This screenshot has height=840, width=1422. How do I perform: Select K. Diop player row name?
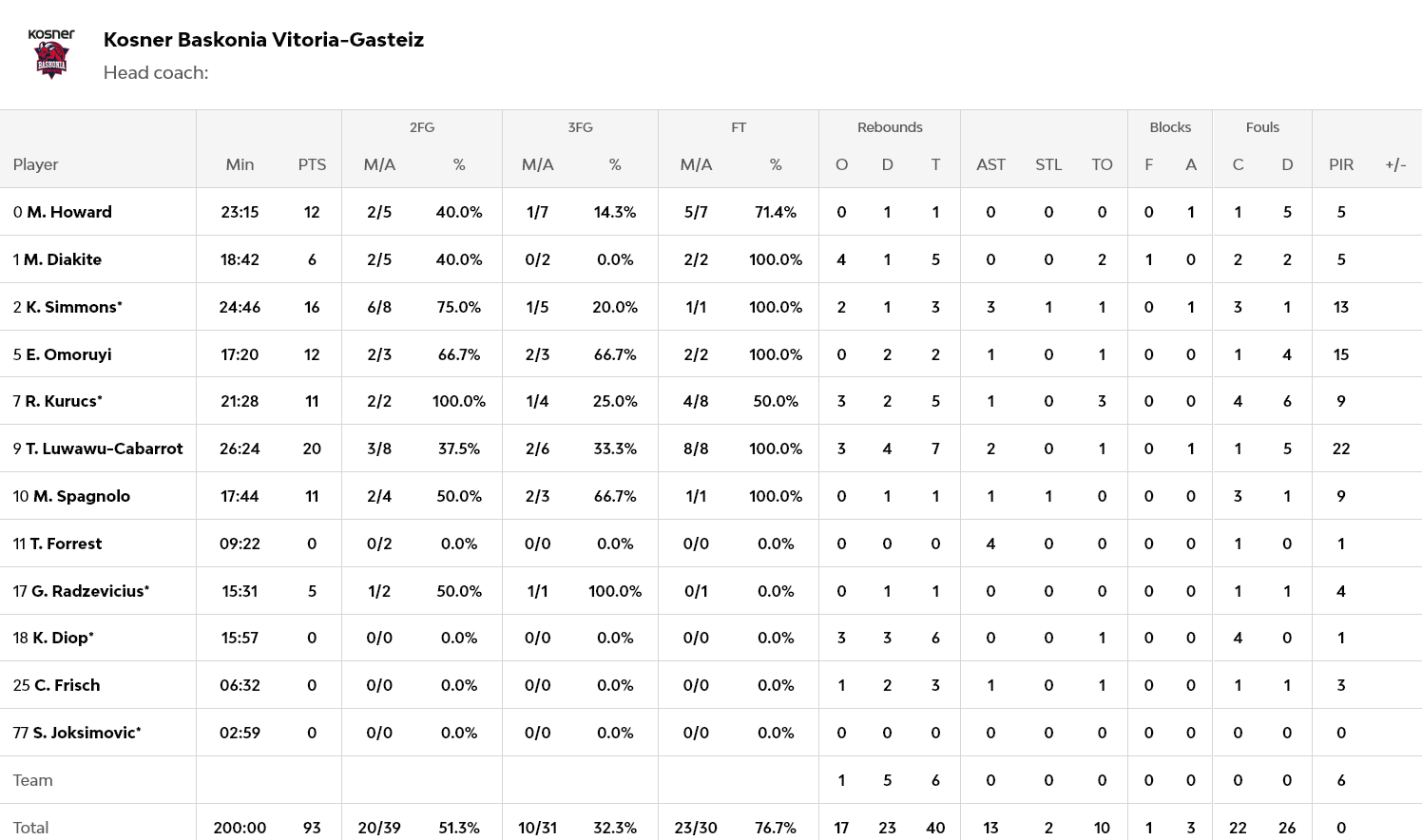pyautogui.click(x=61, y=638)
